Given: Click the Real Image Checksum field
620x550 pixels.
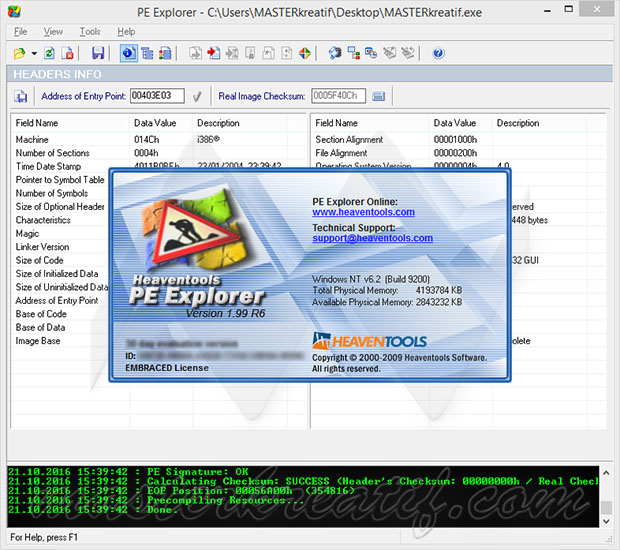Looking at the screenshot, I should [x=338, y=96].
